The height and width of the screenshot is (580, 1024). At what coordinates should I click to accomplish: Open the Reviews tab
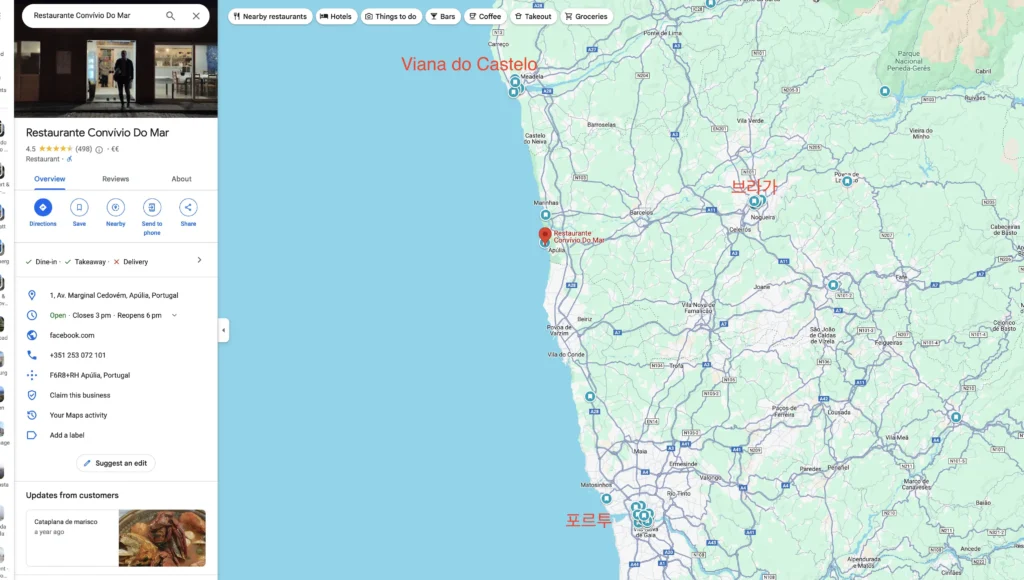click(116, 179)
